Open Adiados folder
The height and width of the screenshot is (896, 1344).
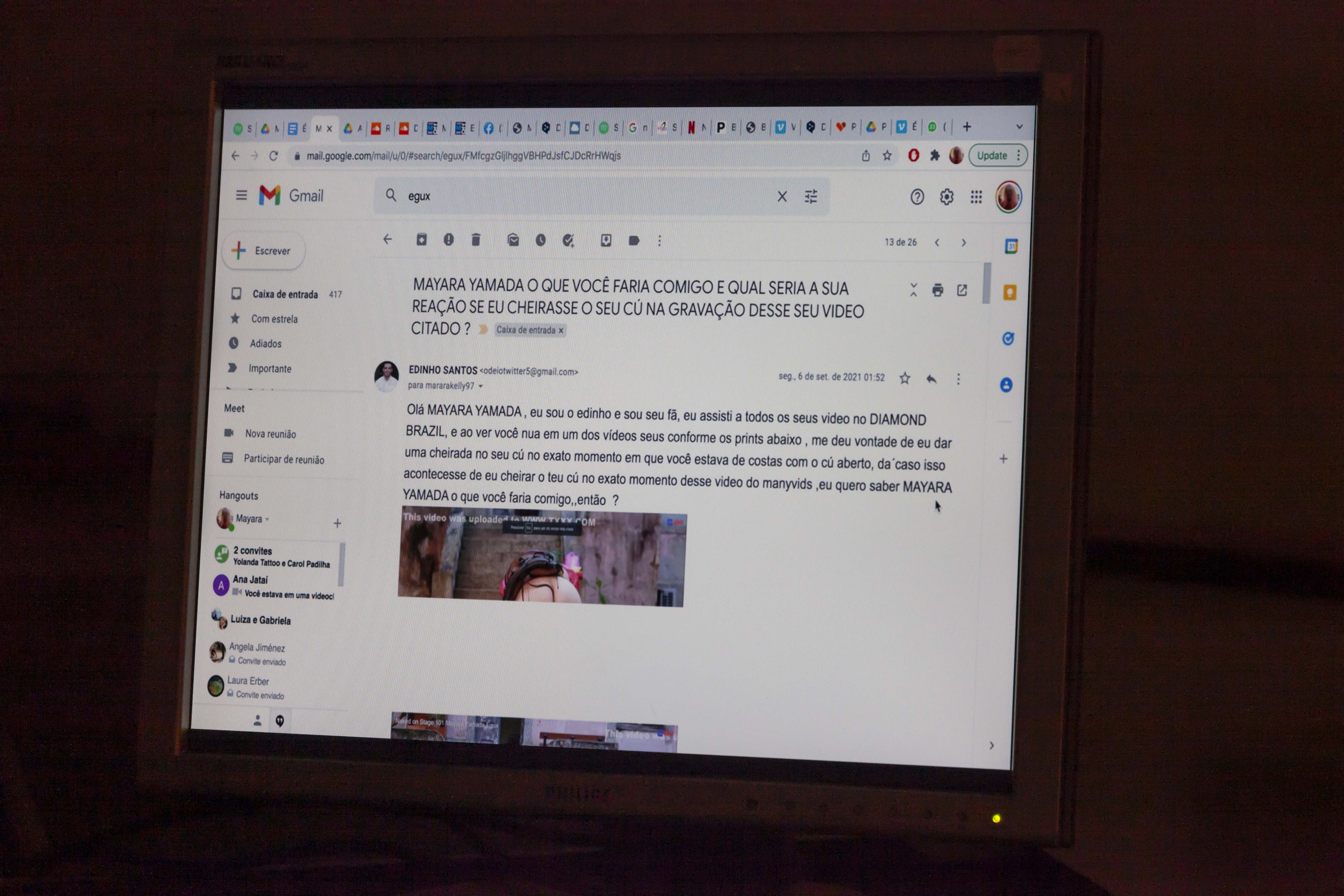(x=266, y=343)
